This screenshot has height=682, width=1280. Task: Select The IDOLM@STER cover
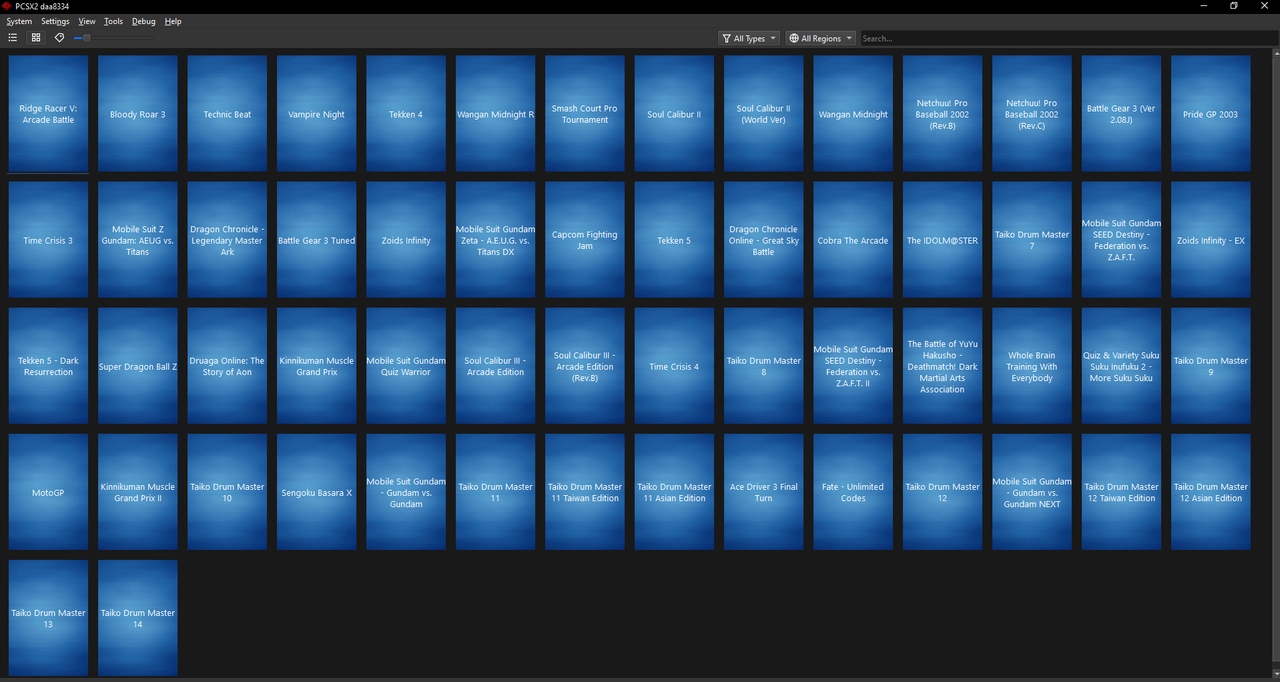click(x=943, y=240)
